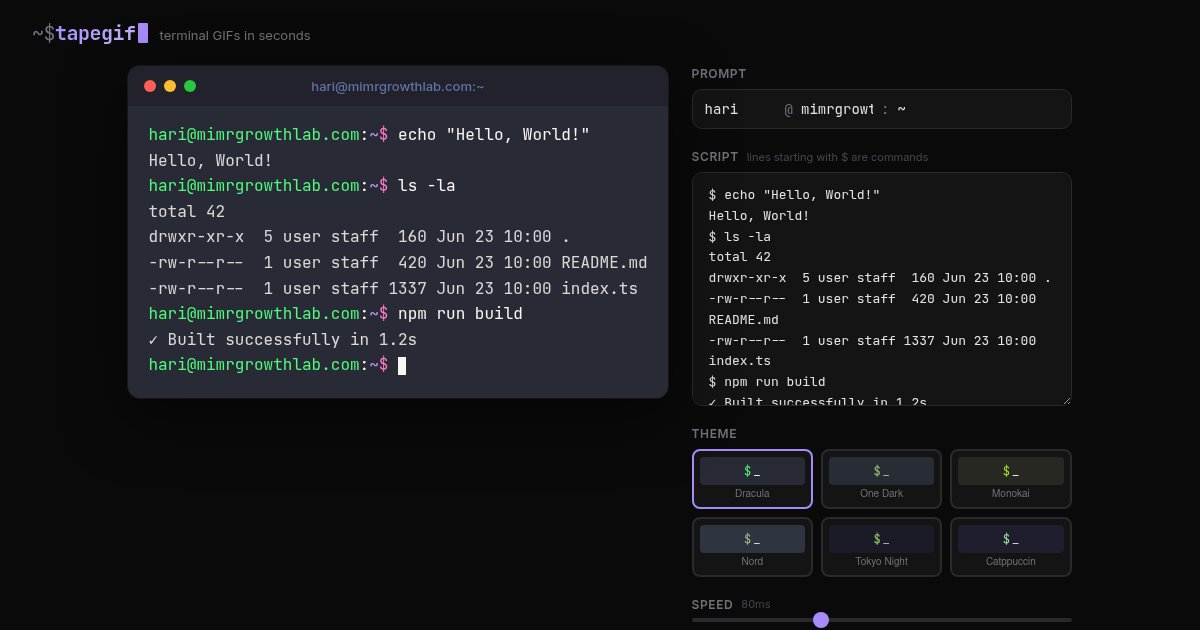Click the index.ts line in terminal preview
The image size is (1200, 630).
393,288
